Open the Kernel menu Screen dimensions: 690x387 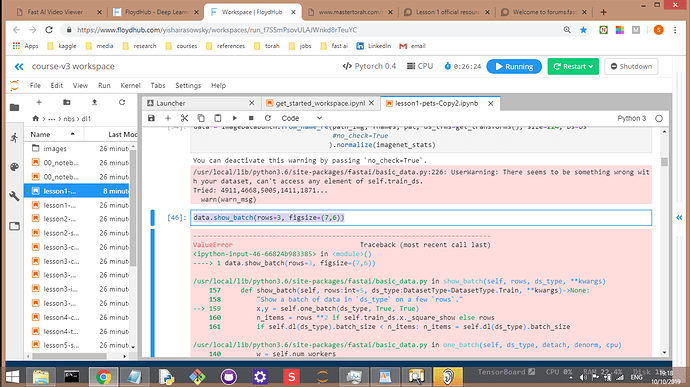[x=130, y=85]
